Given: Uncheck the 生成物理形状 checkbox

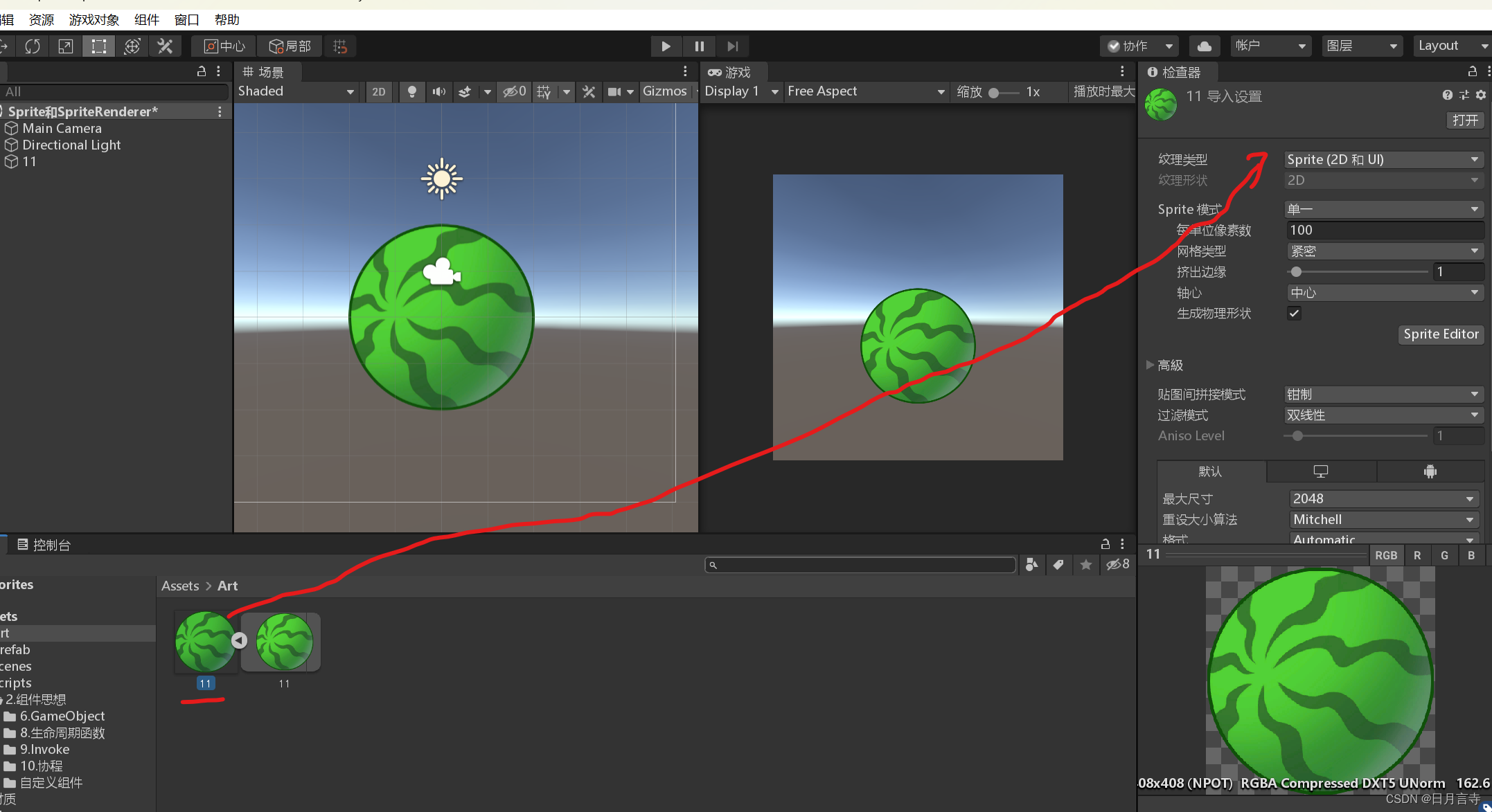Looking at the screenshot, I should click(1294, 313).
